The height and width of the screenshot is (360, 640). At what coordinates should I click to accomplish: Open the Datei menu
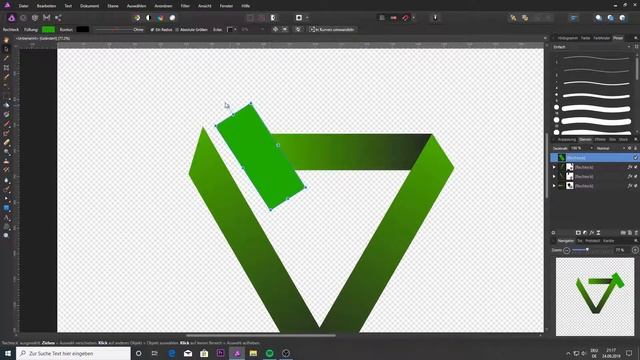click(24, 6)
